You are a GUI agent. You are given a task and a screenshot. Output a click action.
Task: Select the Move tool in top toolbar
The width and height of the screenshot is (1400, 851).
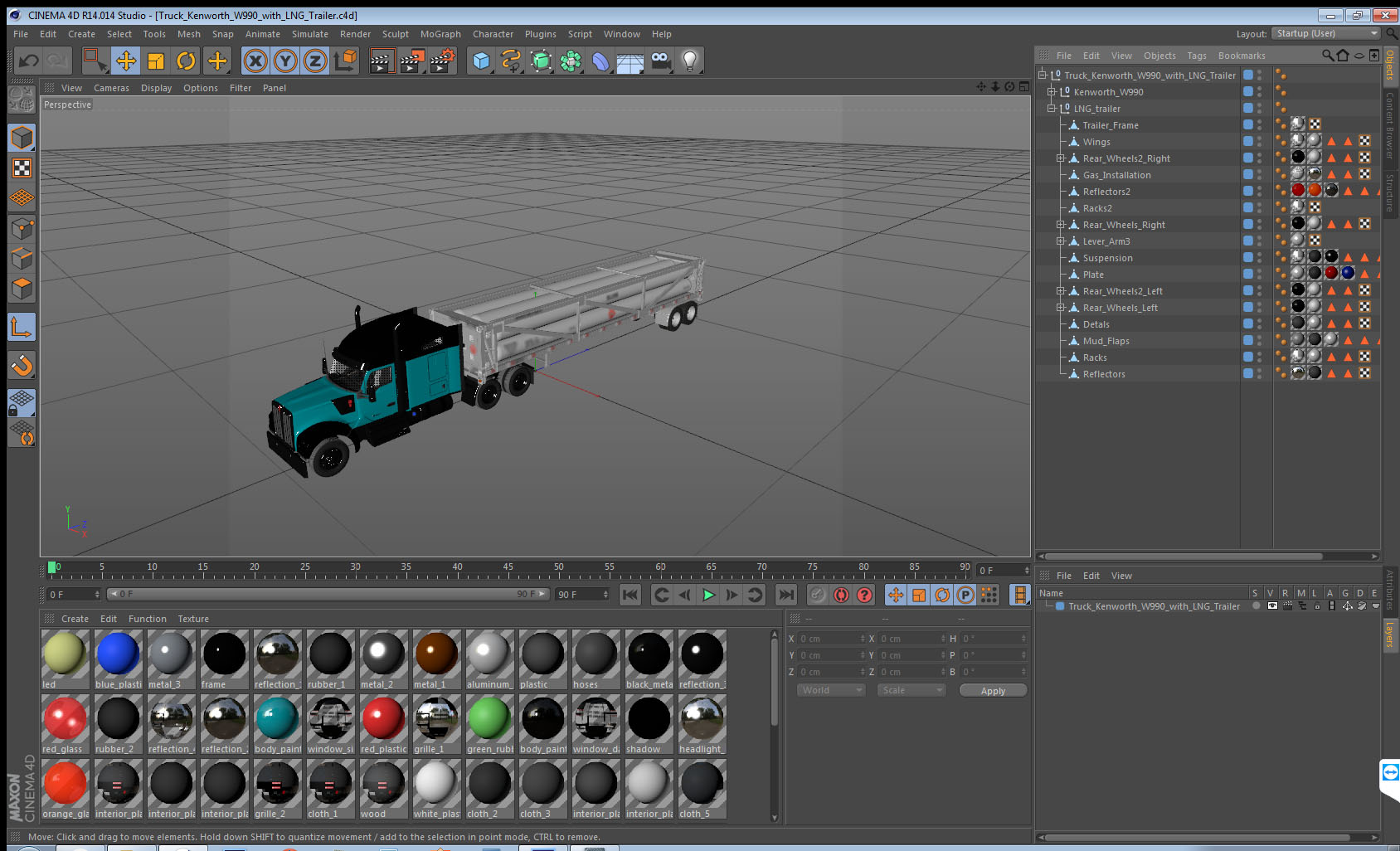click(126, 61)
